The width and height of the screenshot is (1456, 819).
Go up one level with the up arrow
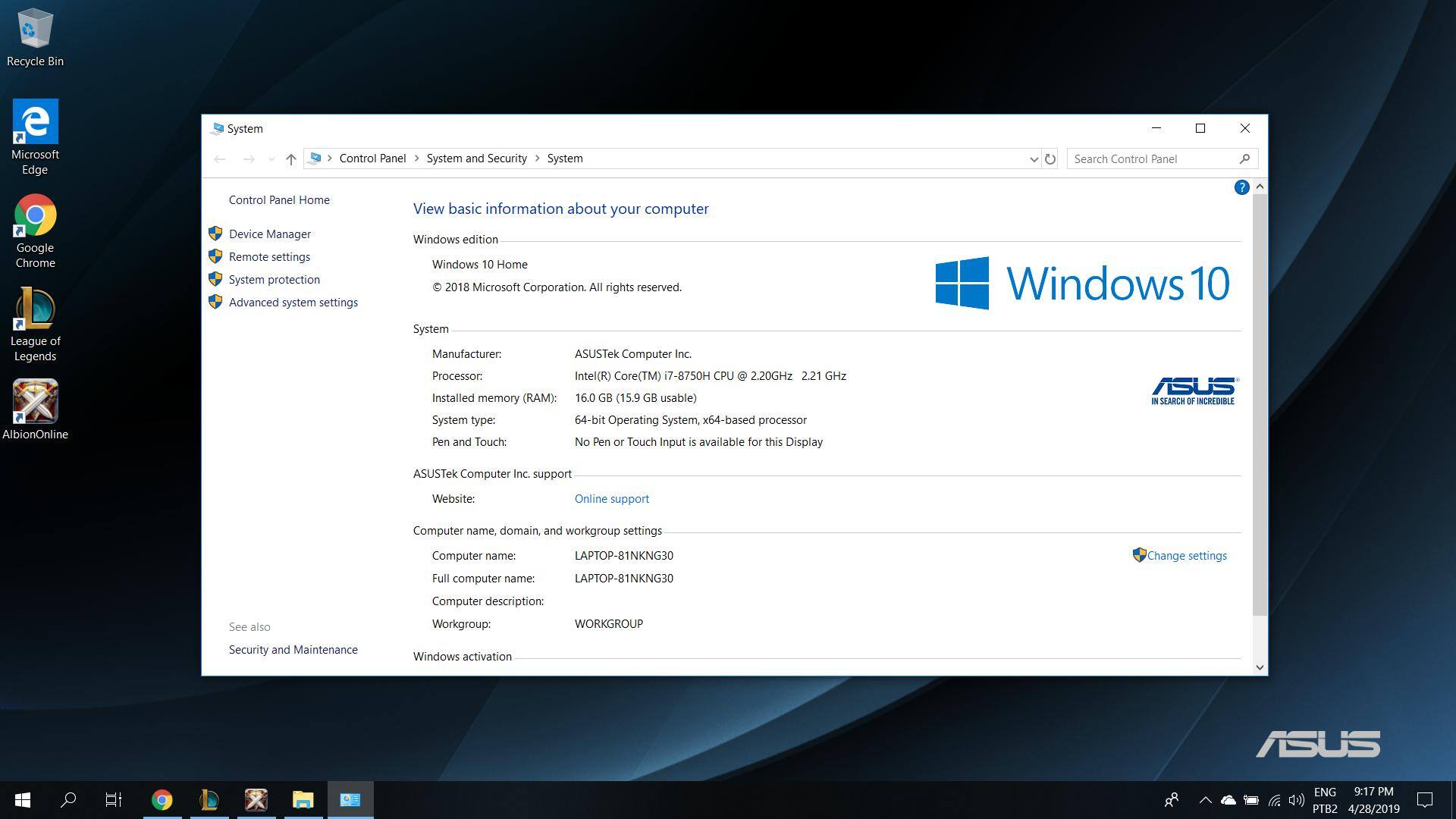click(x=290, y=159)
